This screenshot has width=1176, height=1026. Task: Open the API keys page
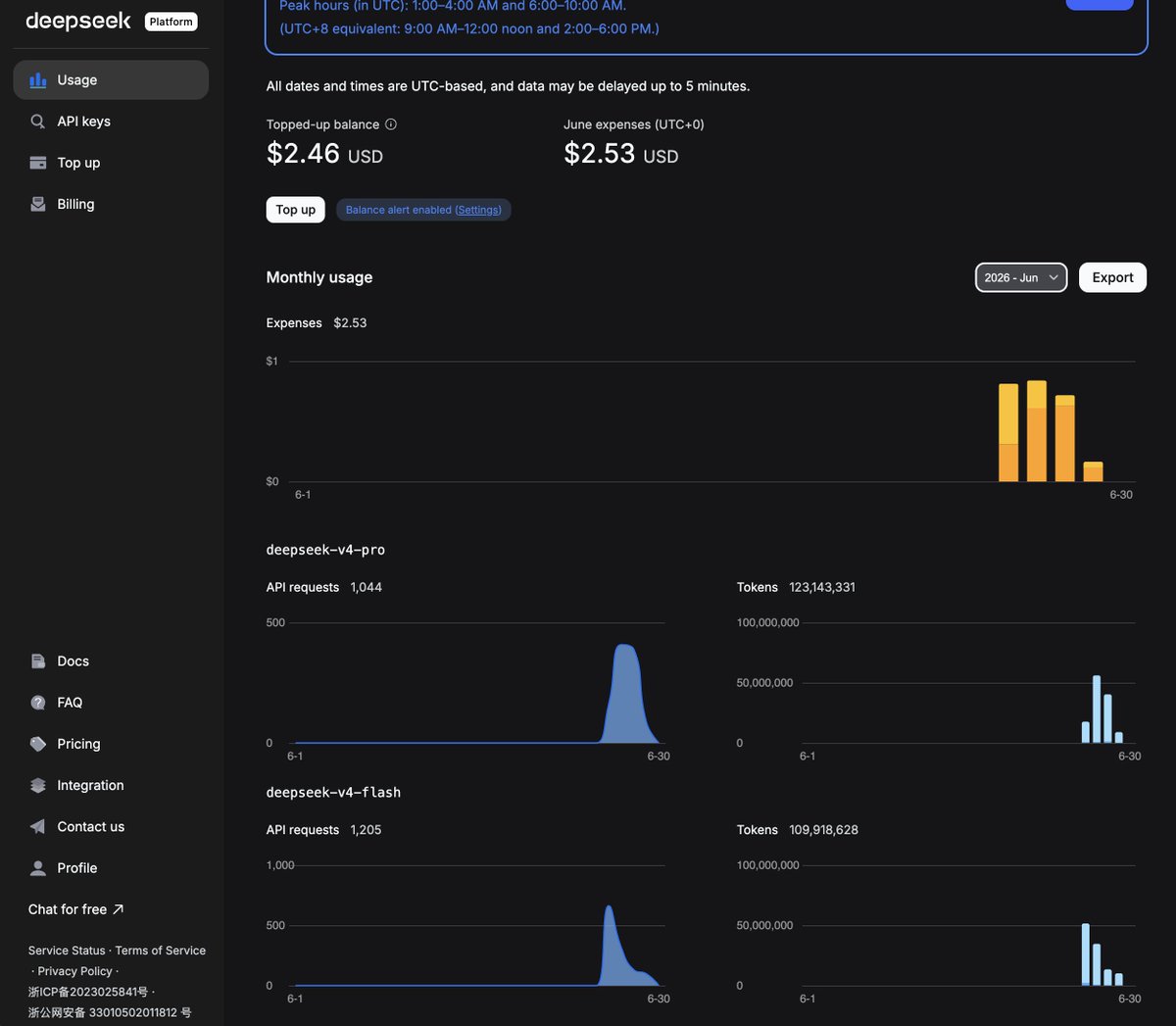click(111, 122)
